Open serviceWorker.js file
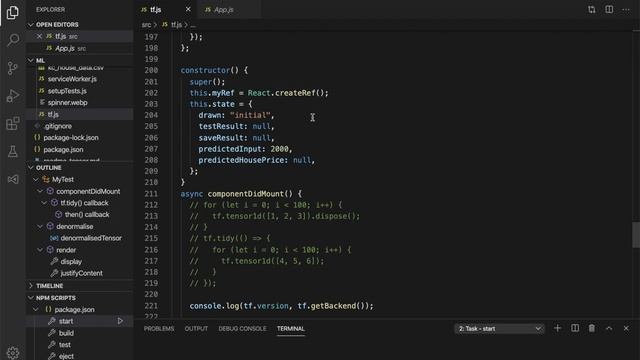Screen dimensions: 640x360 [x=80, y=79]
